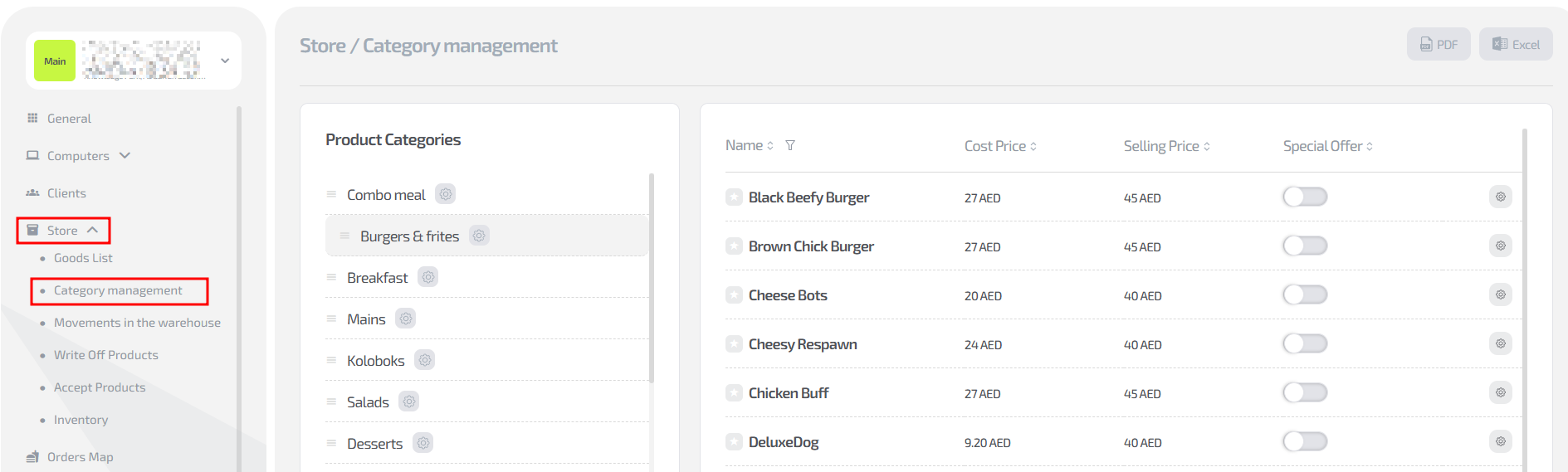Toggle special offer for Cheesy Respawn
This screenshot has height=472, width=1568.
pos(1305,344)
